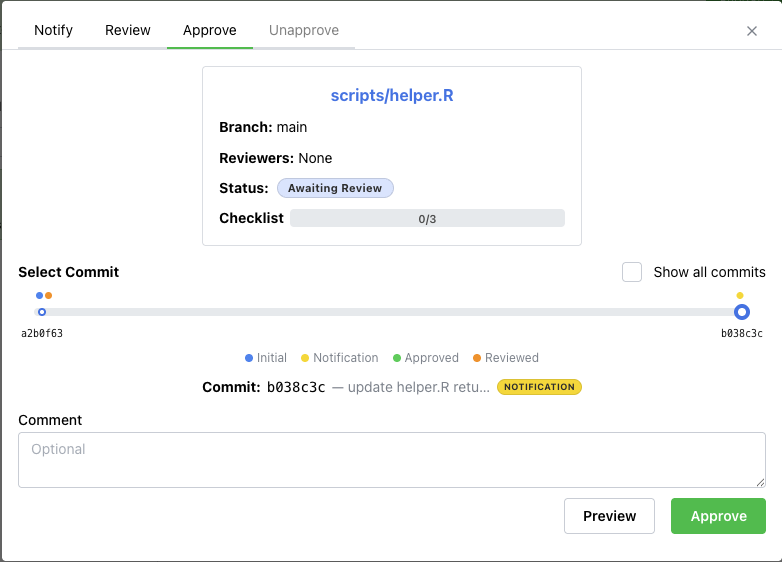The image size is (782, 562).
Task: Click the orange reviewed dot above a2b0f63
Action: pyautogui.click(x=48, y=295)
